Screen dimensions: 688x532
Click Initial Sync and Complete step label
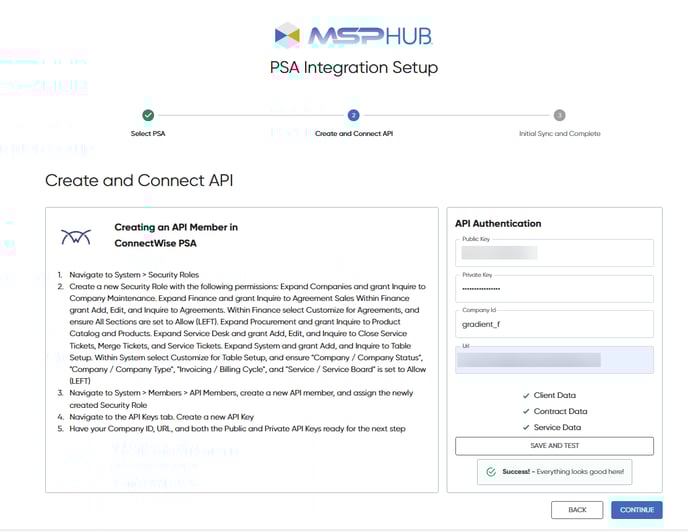[x=559, y=133]
